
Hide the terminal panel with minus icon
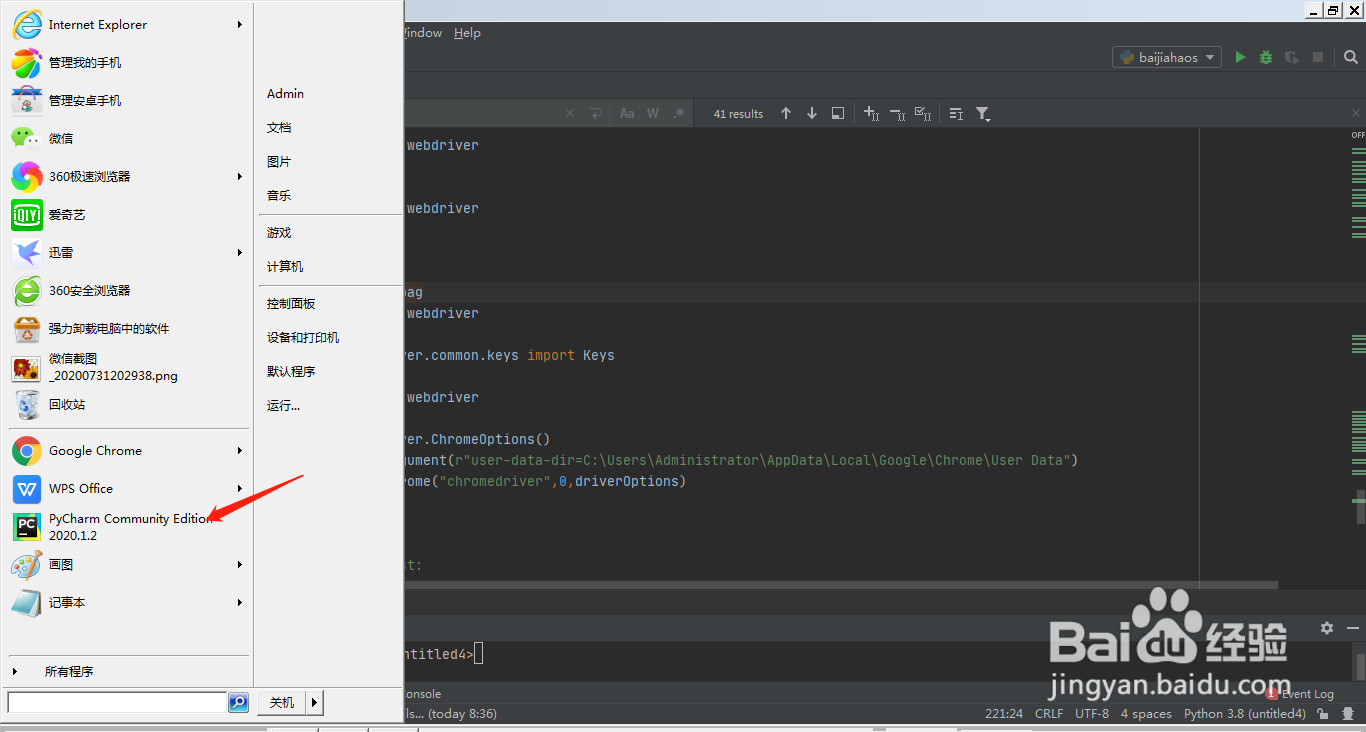click(1353, 628)
